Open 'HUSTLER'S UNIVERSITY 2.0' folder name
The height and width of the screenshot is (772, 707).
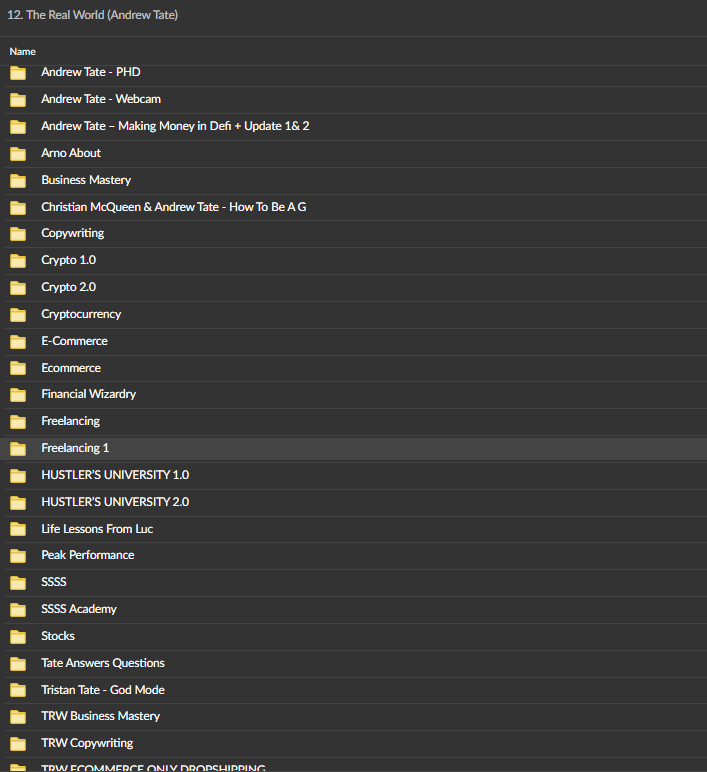(115, 502)
